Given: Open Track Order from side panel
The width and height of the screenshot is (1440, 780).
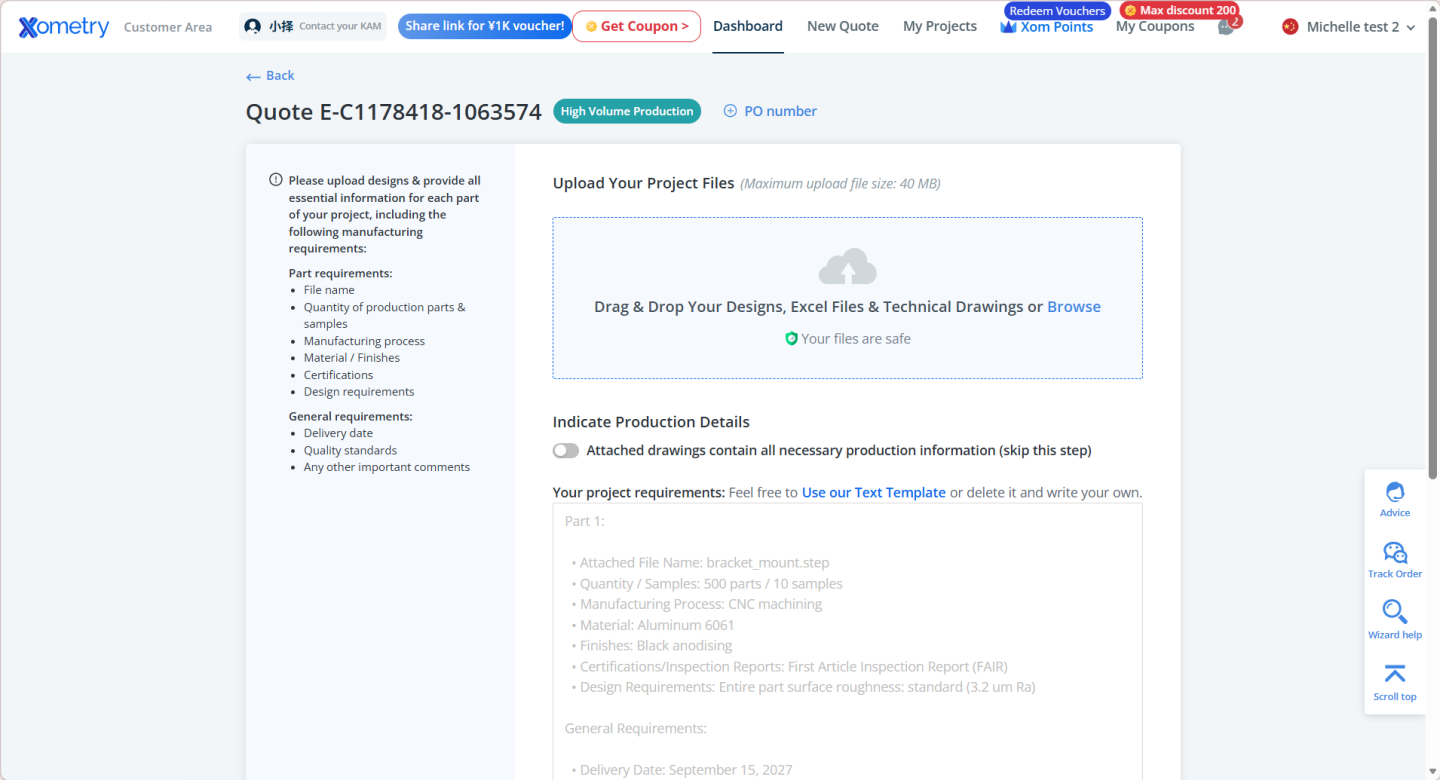Looking at the screenshot, I should click(x=1394, y=553).
